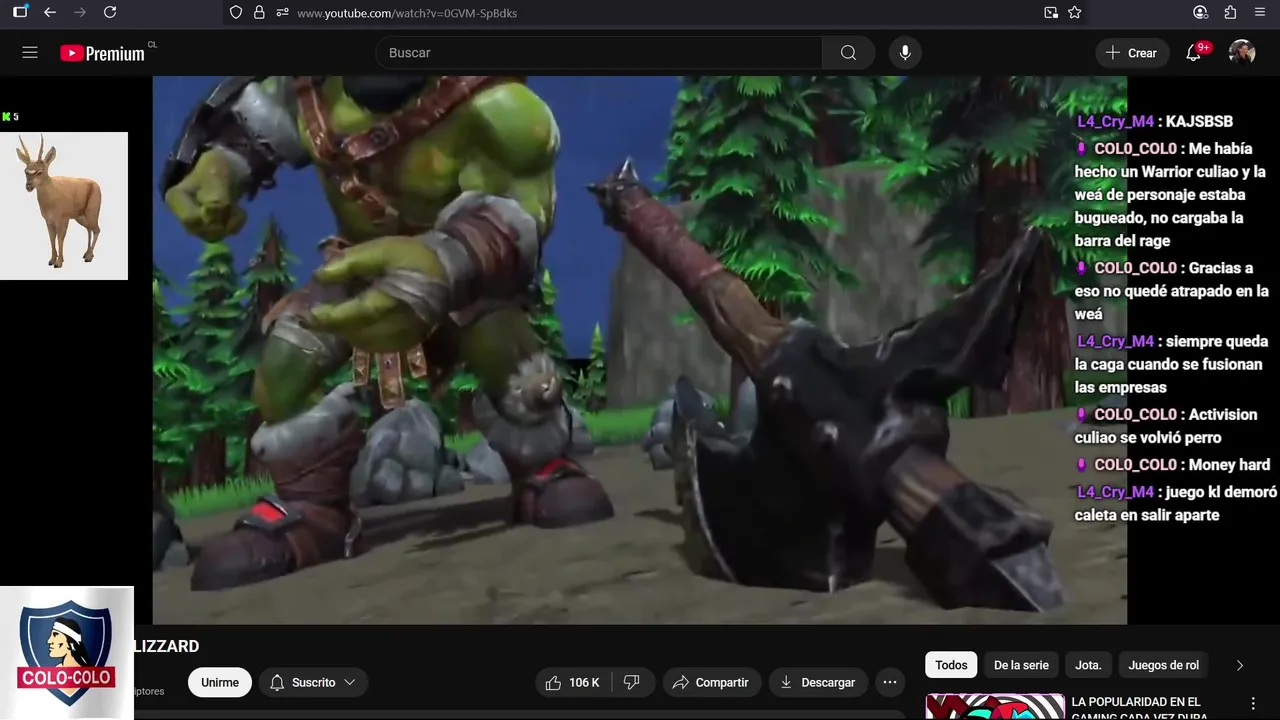Go to YouTube Premium home logo

tap(102, 53)
